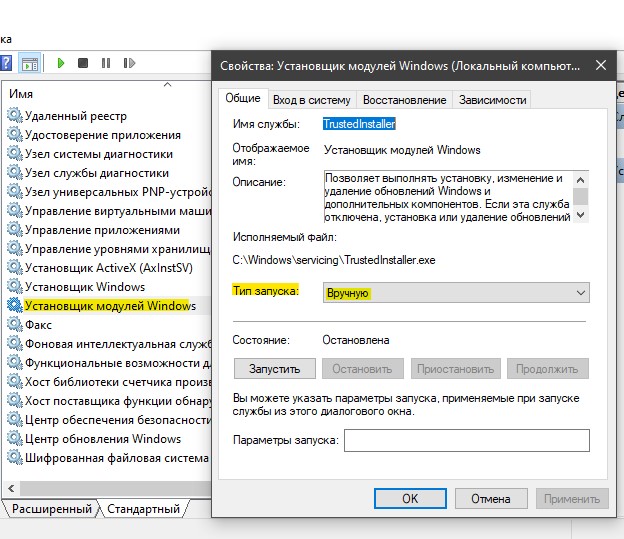Open Тип запуска dropdown showing Вручную
The height and width of the screenshot is (539, 624).
pos(456,293)
